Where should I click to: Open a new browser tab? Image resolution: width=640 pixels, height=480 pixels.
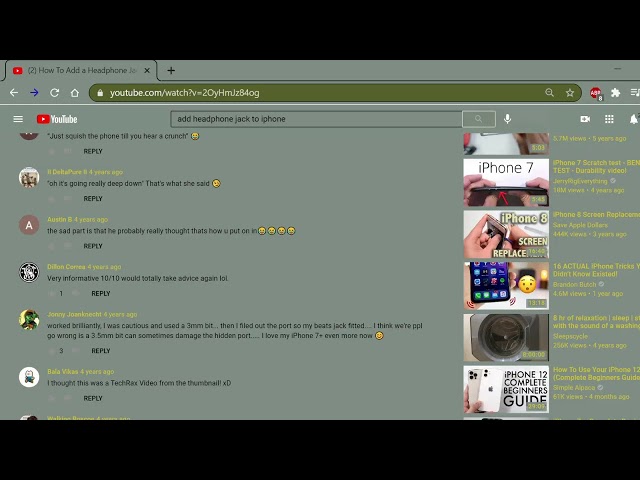171,71
